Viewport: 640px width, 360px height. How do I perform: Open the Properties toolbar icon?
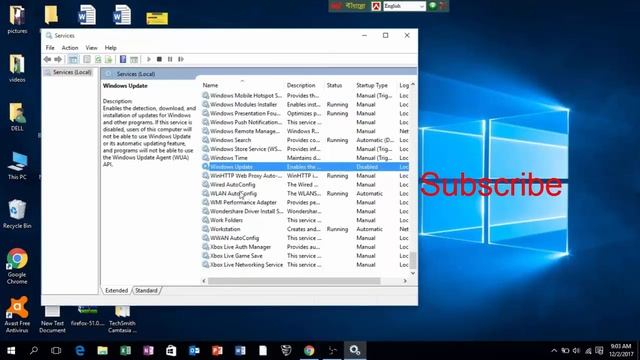click(x=87, y=59)
